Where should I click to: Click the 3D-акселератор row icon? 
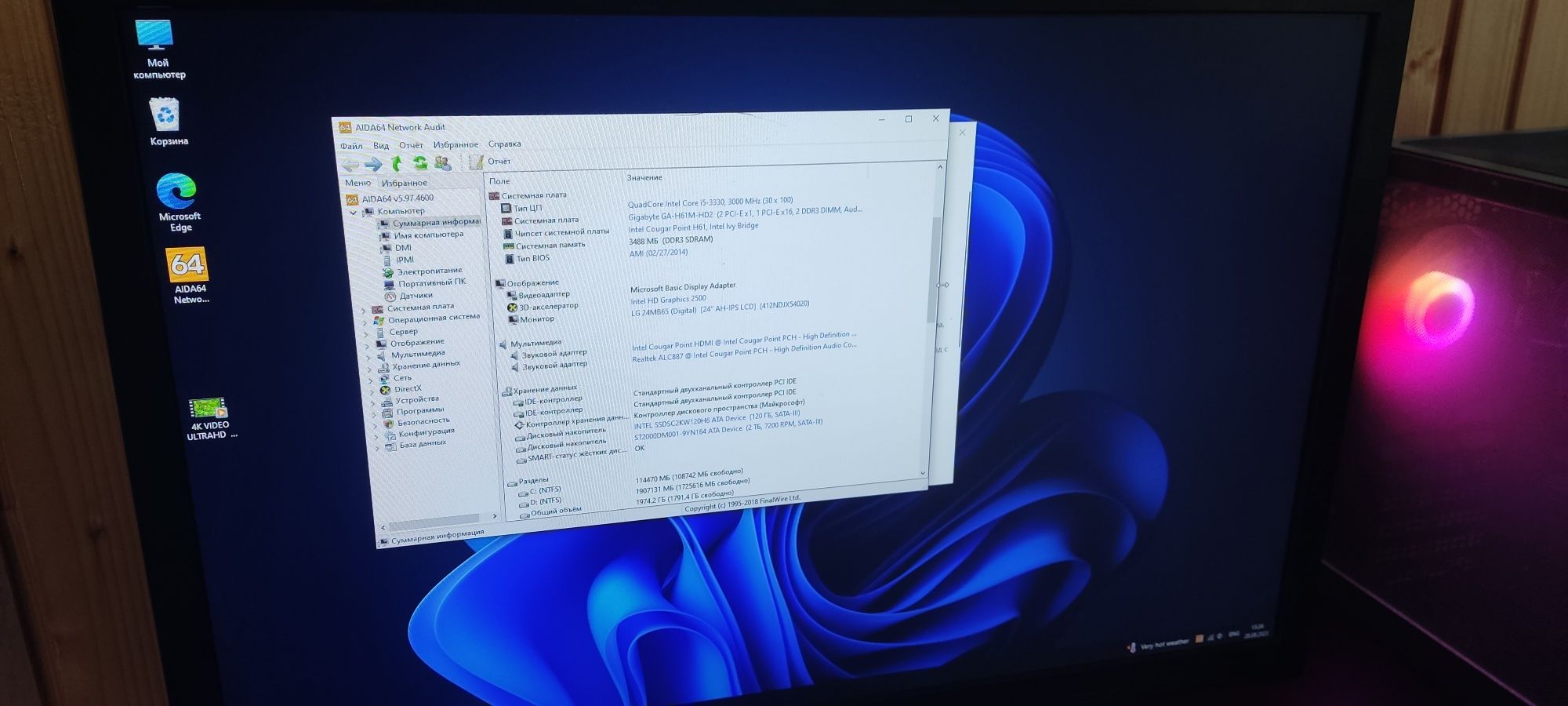click(x=512, y=308)
